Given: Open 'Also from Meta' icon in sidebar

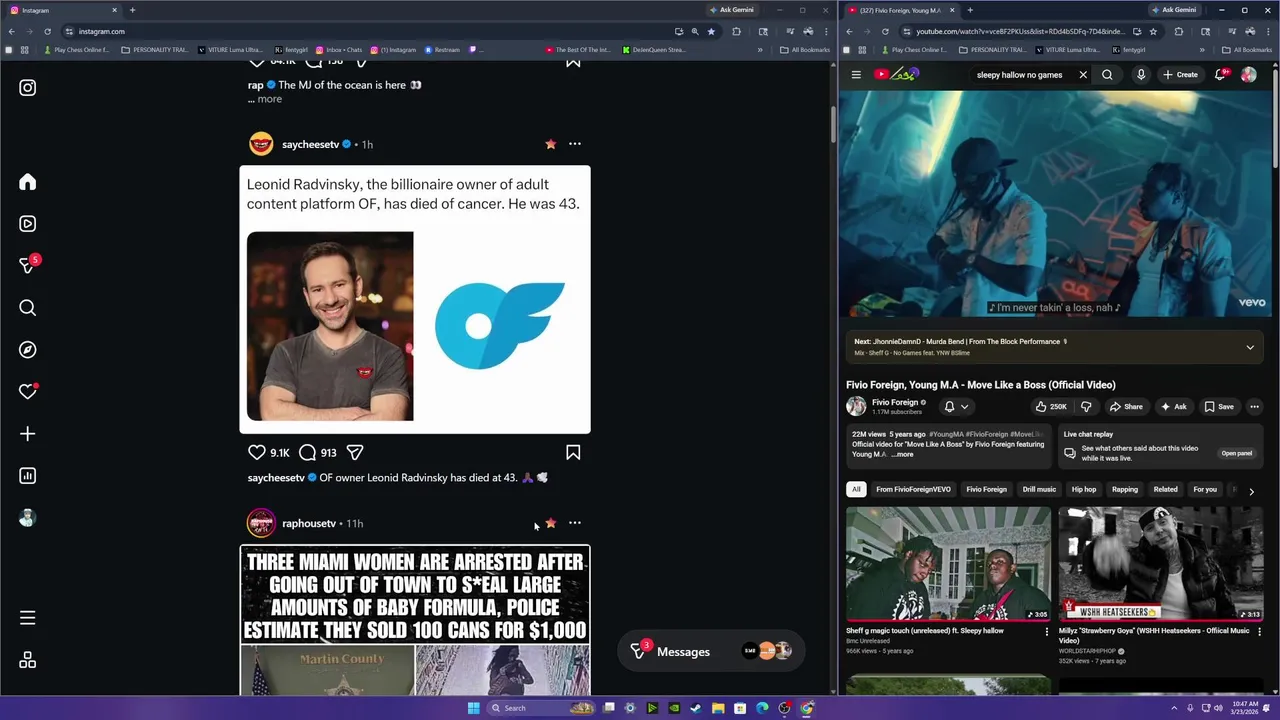Looking at the screenshot, I should pyautogui.click(x=28, y=660).
